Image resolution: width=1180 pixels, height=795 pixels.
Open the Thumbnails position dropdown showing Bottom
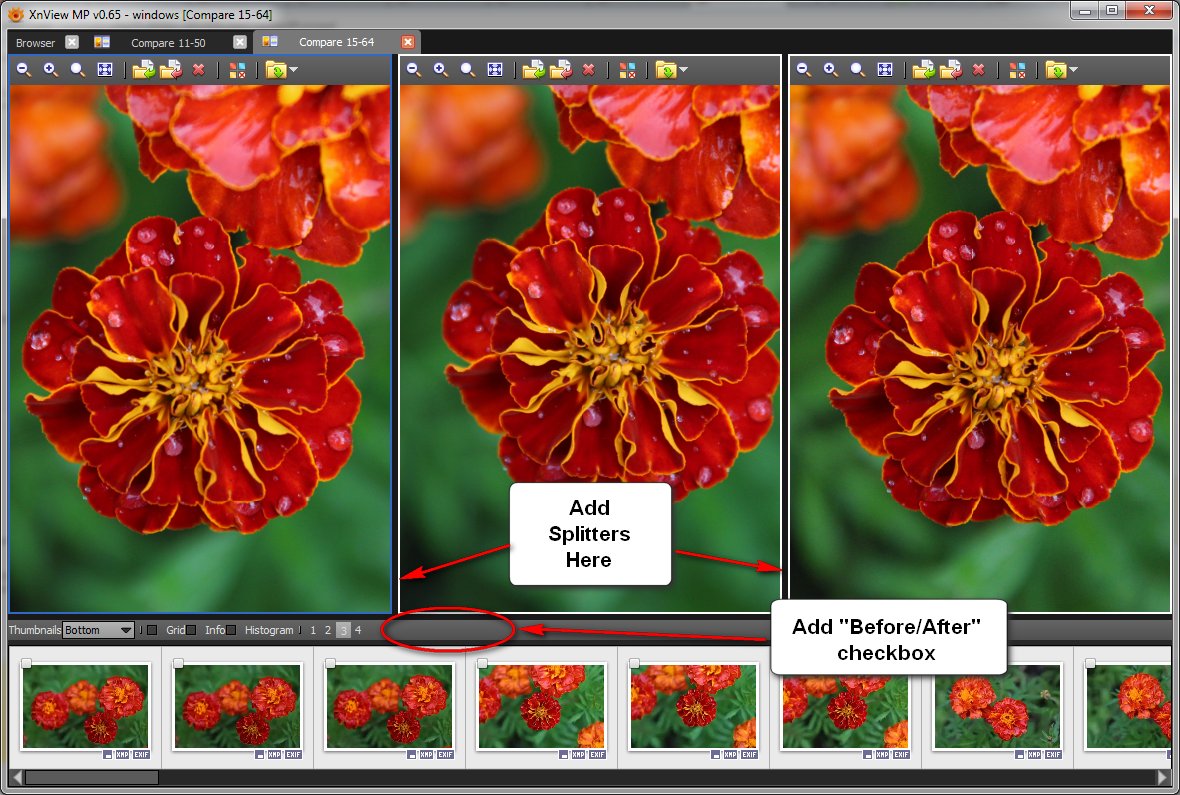98,630
